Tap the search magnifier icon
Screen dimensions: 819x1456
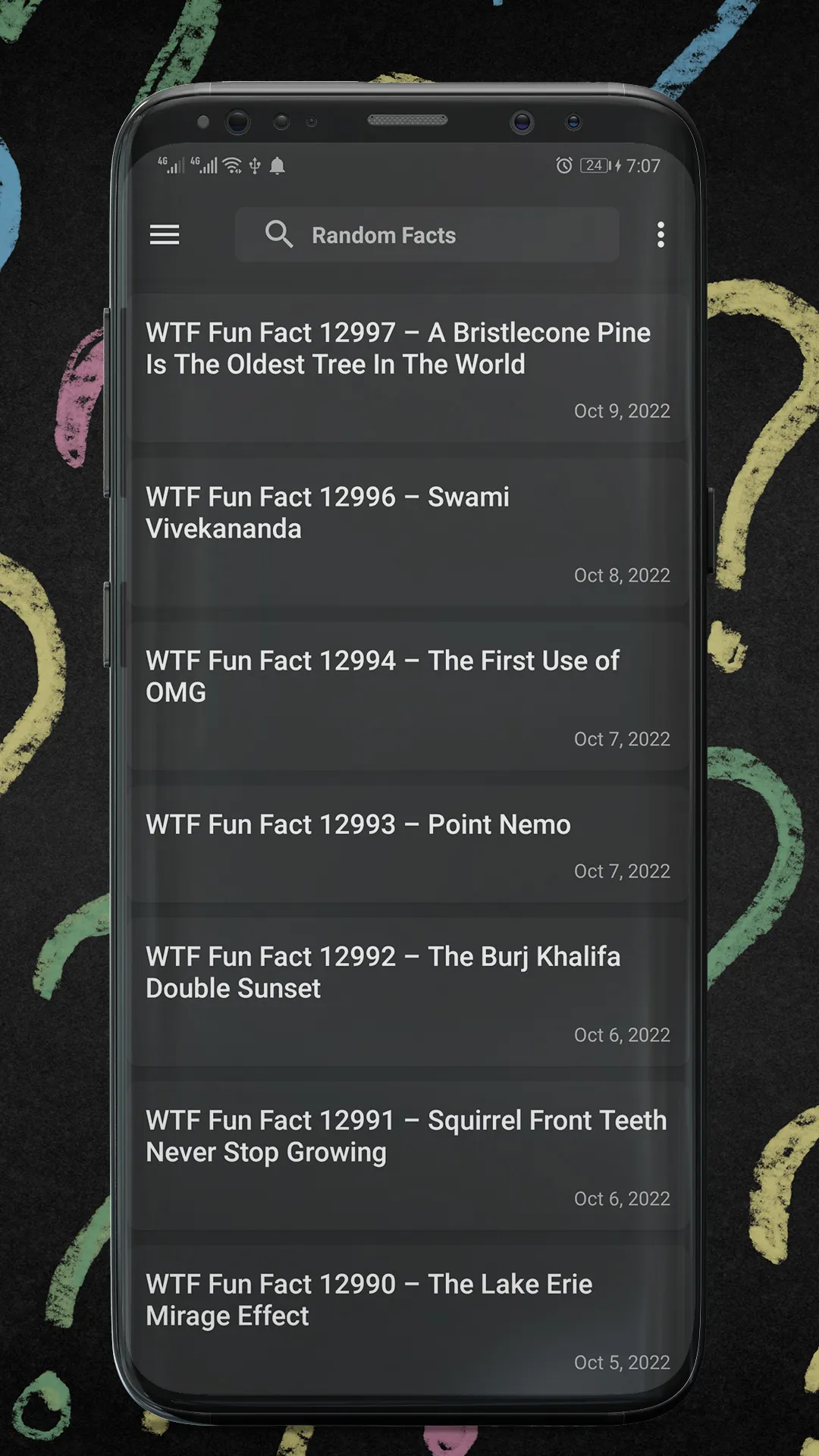point(278,234)
